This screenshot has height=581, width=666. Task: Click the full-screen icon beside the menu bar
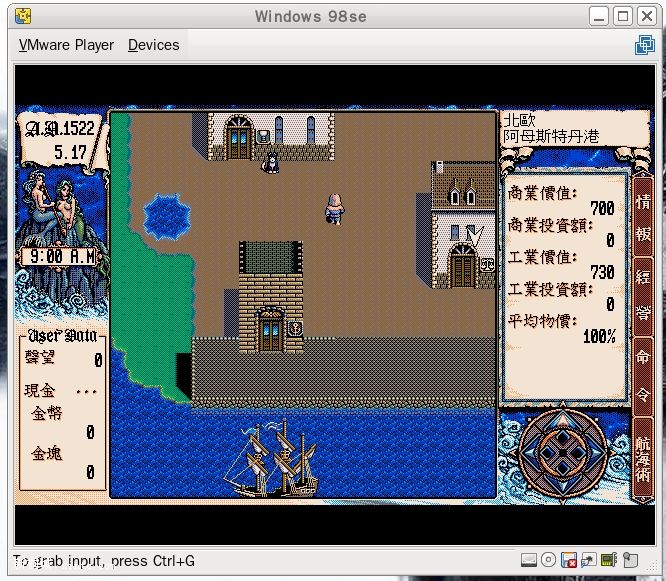click(645, 45)
